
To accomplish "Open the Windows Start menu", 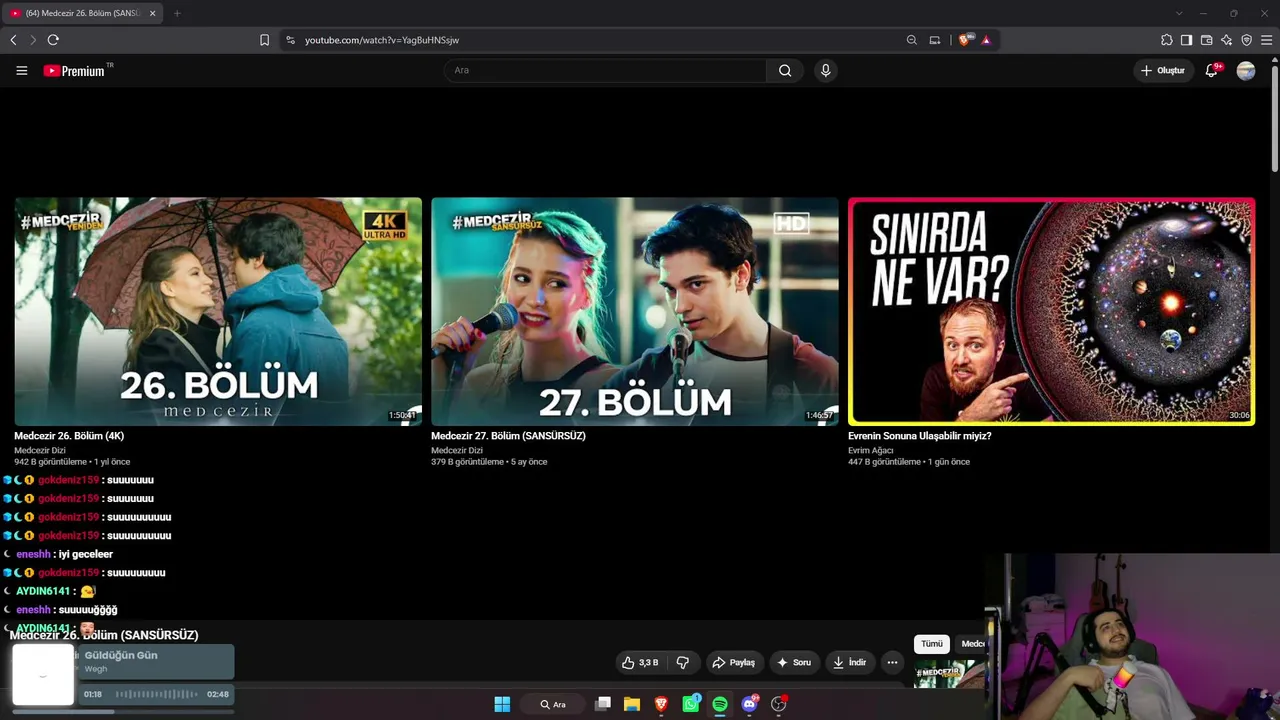I will (502, 704).
